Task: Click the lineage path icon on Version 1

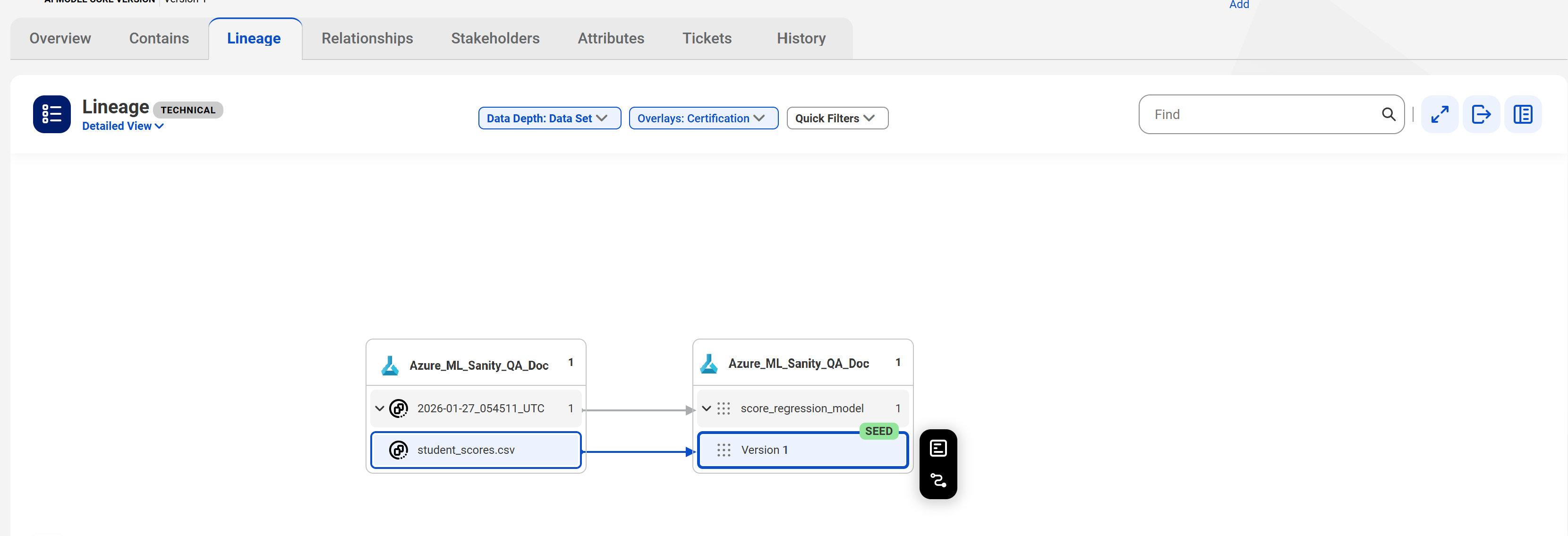Action: [938, 481]
